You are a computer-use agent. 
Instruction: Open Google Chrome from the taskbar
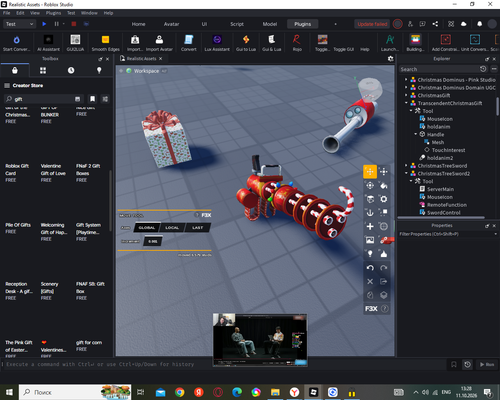(179, 392)
